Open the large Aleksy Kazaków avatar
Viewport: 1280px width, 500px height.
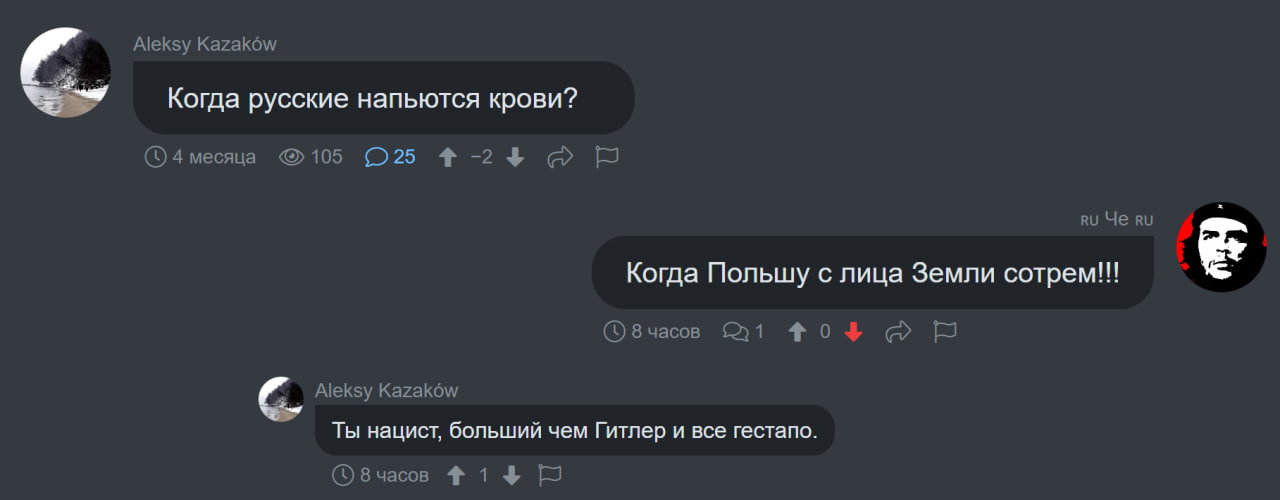66,72
